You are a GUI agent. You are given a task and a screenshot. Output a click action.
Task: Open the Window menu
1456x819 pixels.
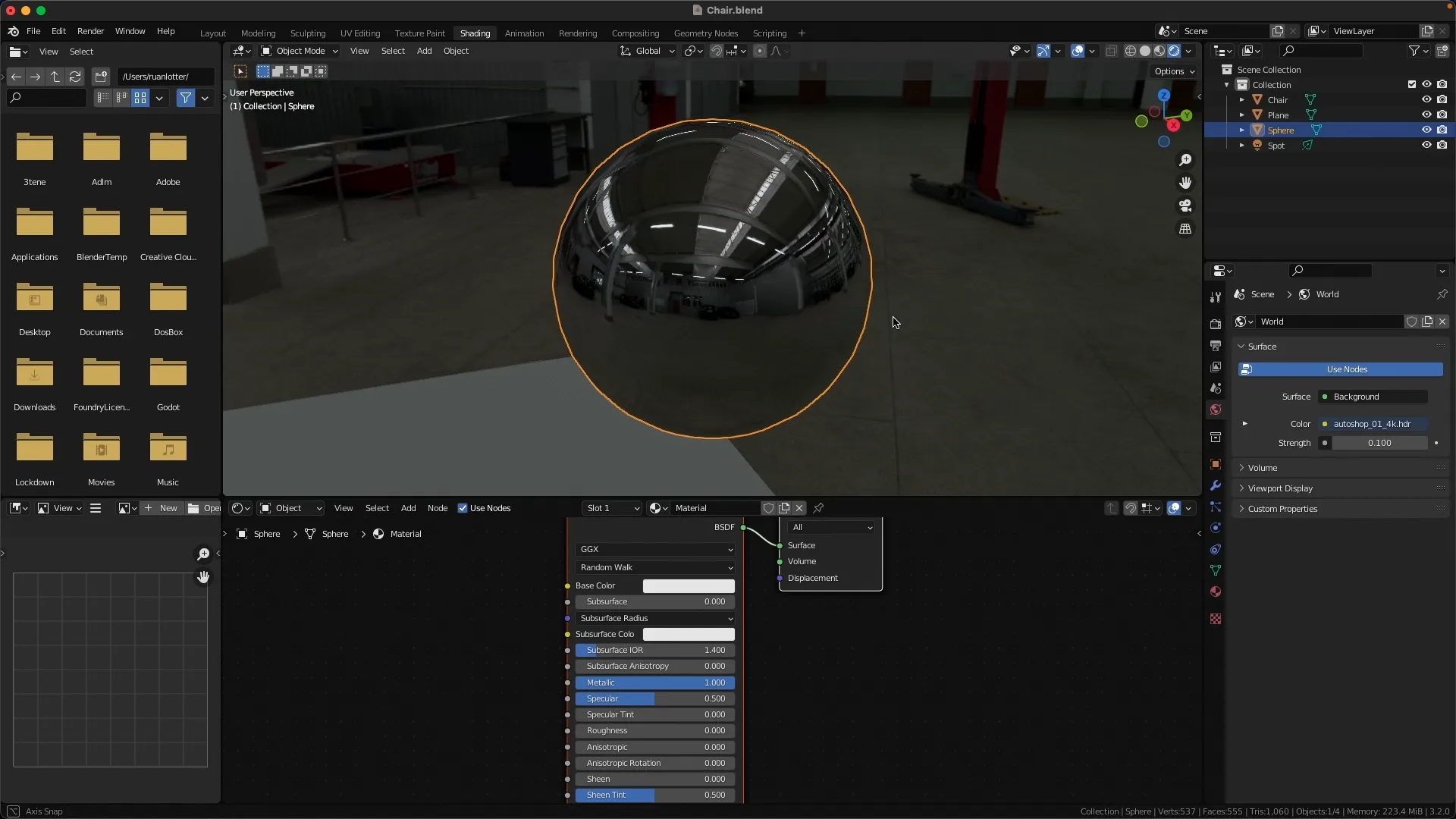pos(130,31)
